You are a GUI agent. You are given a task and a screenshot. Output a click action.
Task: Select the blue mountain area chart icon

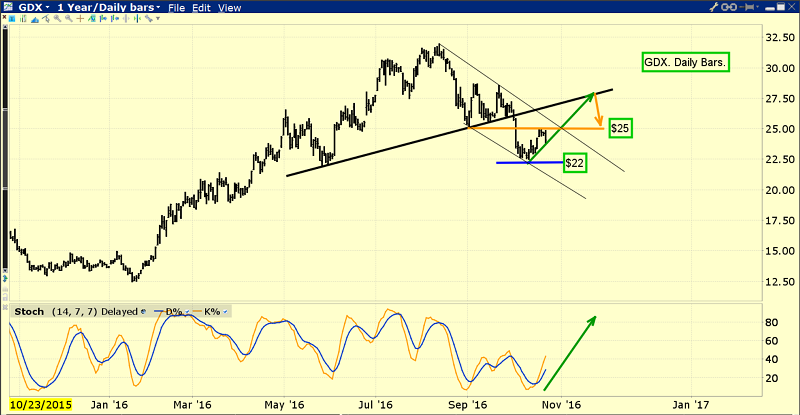click(35, 19)
